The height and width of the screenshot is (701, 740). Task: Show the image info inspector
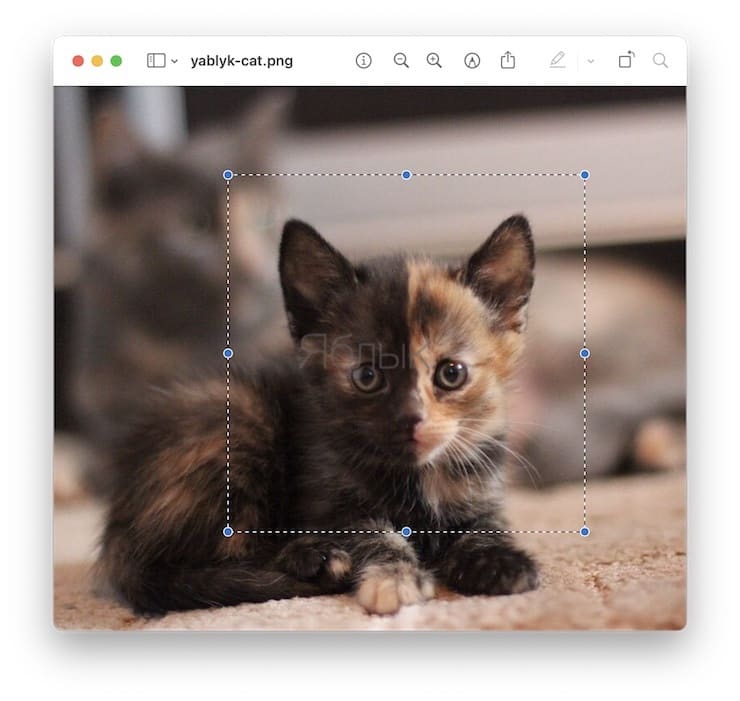[x=363, y=61]
